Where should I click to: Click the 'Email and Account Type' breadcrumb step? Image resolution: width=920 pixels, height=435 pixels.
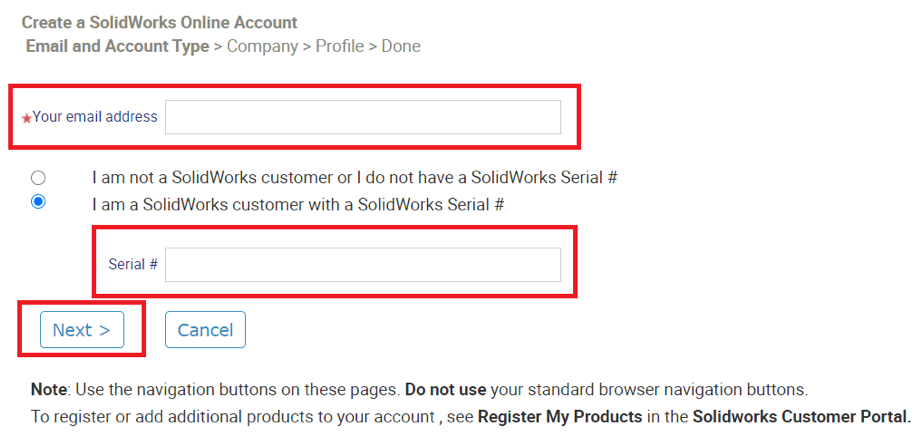coord(117,46)
